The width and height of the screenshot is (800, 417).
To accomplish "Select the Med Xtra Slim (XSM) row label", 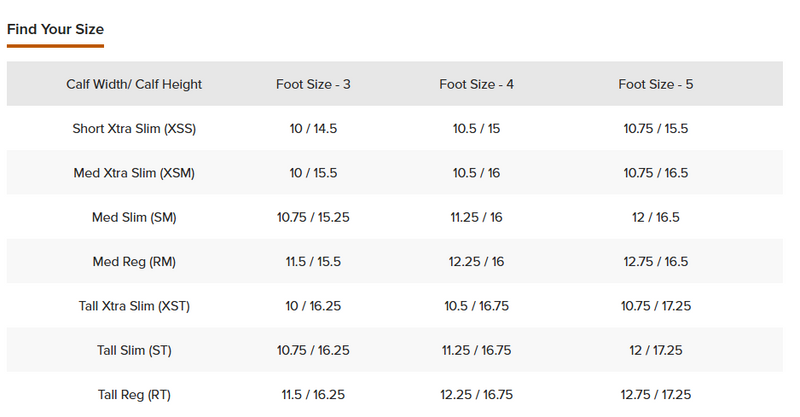I will (x=134, y=173).
